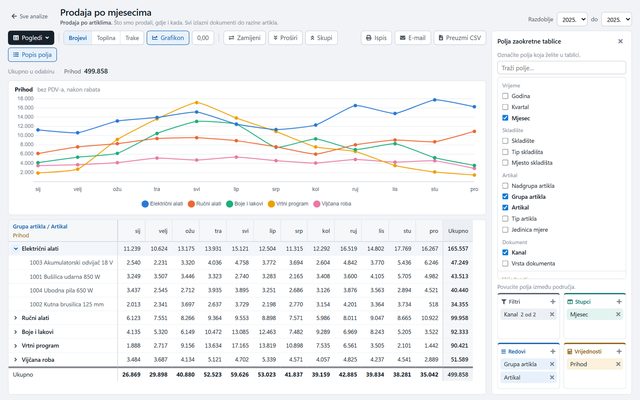The width and height of the screenshot is (640, 400).
Task: Check the Tip artikla field
Action: [x=505, y=219]
